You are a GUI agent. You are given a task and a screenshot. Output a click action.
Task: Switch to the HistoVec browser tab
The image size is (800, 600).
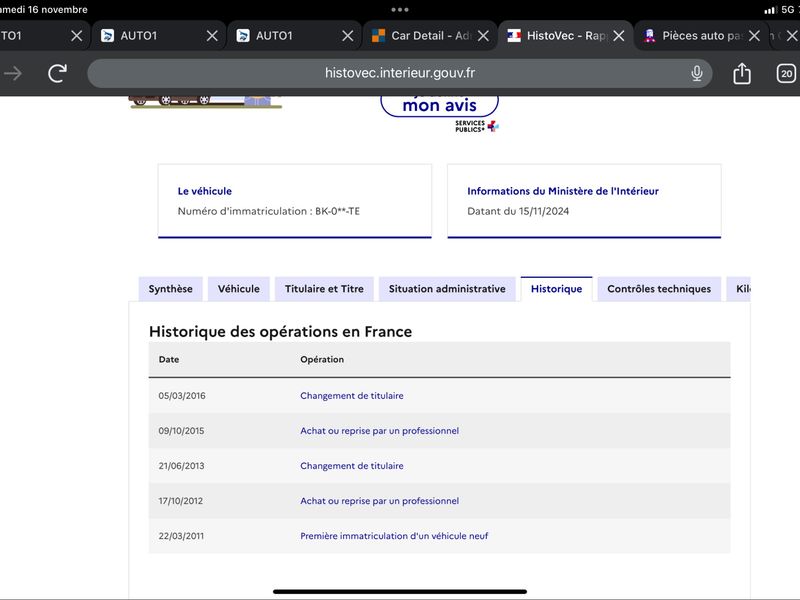[565, 36]
